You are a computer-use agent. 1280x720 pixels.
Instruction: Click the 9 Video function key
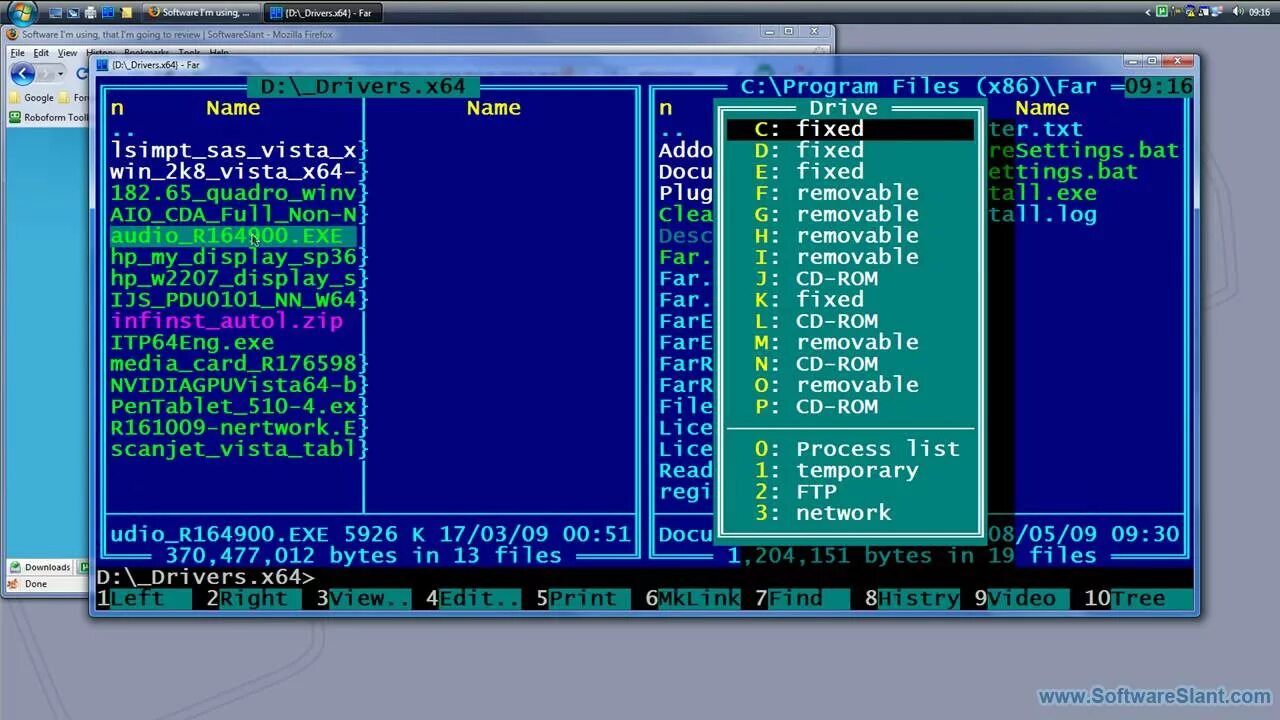[1022, 598]
